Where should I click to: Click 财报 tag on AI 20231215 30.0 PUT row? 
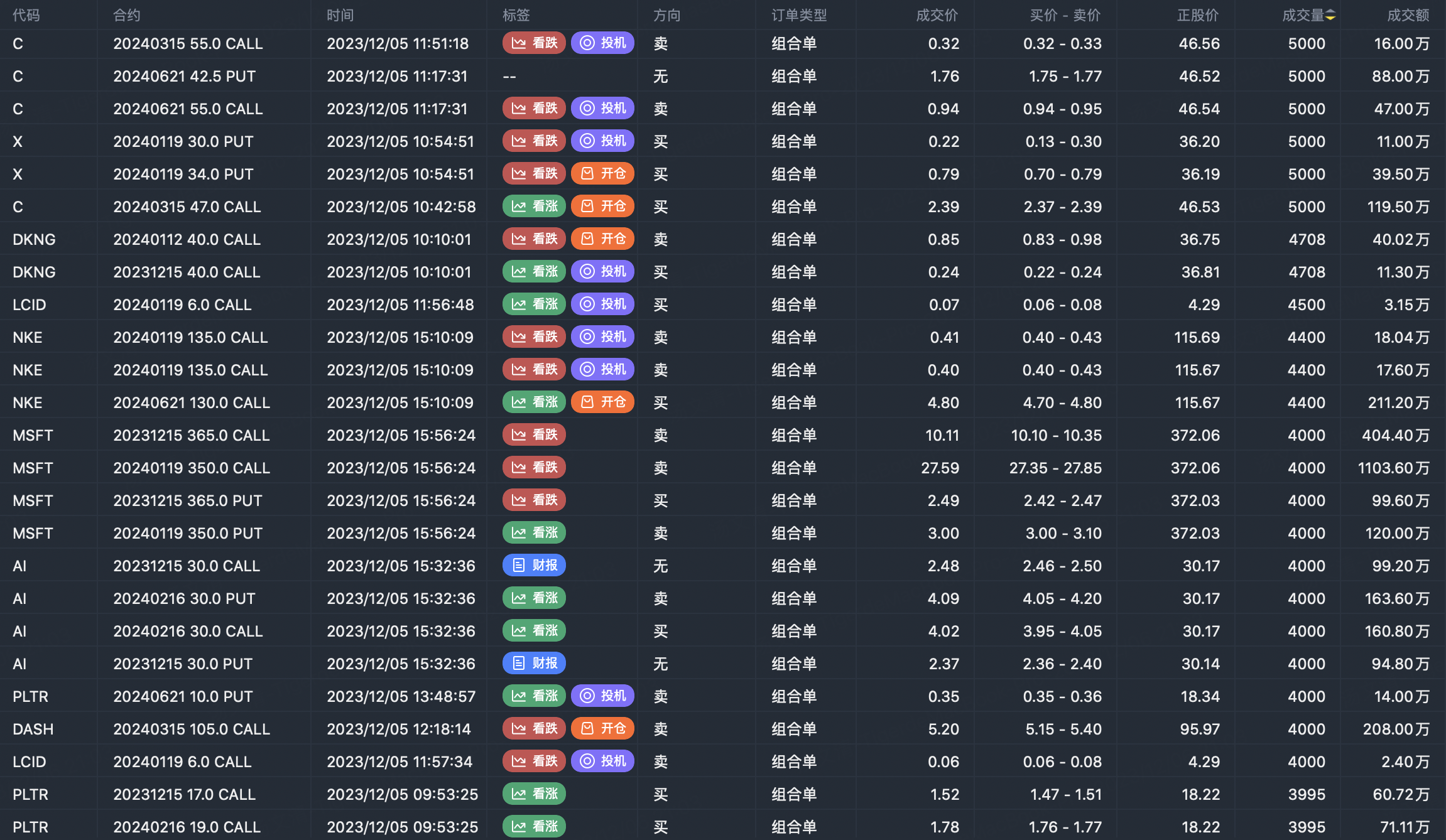pos(534,663)
